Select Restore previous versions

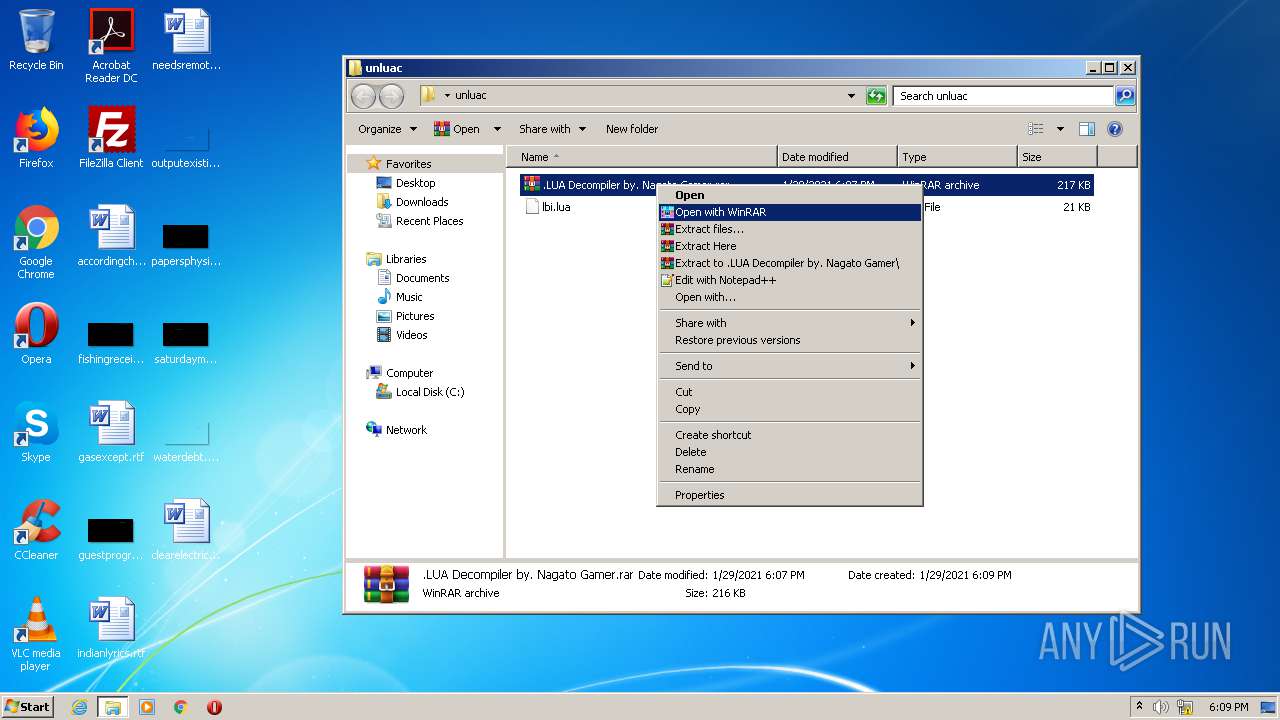789,340
